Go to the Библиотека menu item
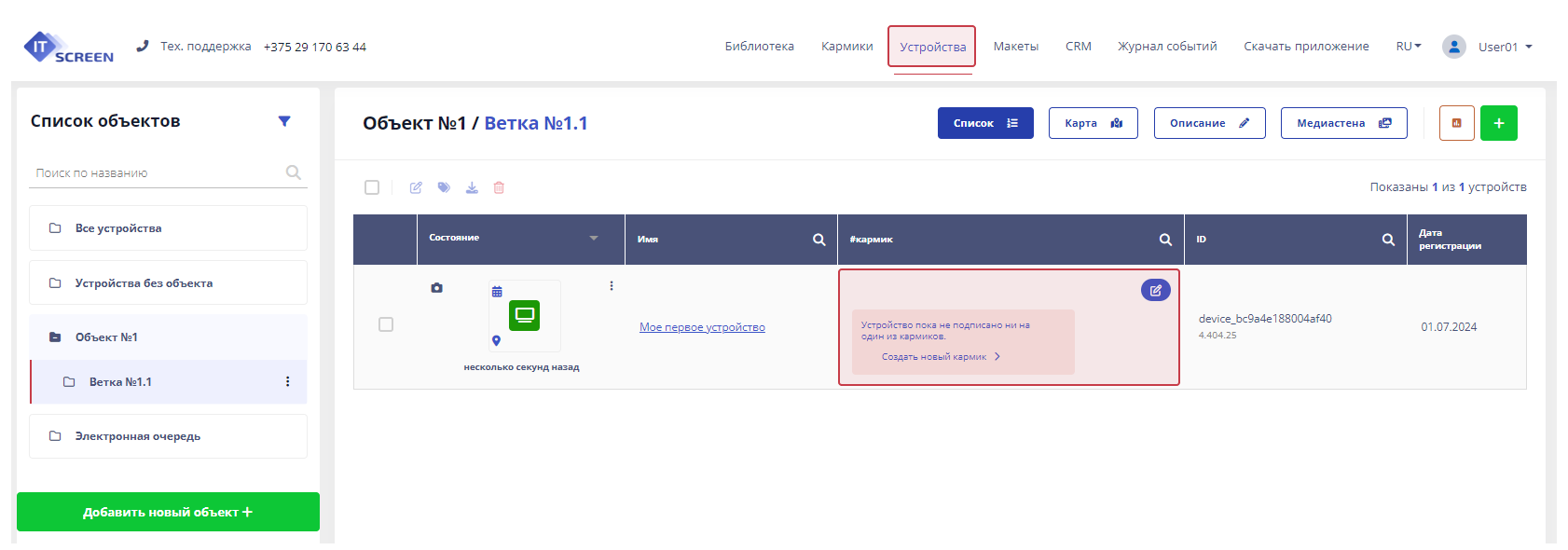 [759, 47]
